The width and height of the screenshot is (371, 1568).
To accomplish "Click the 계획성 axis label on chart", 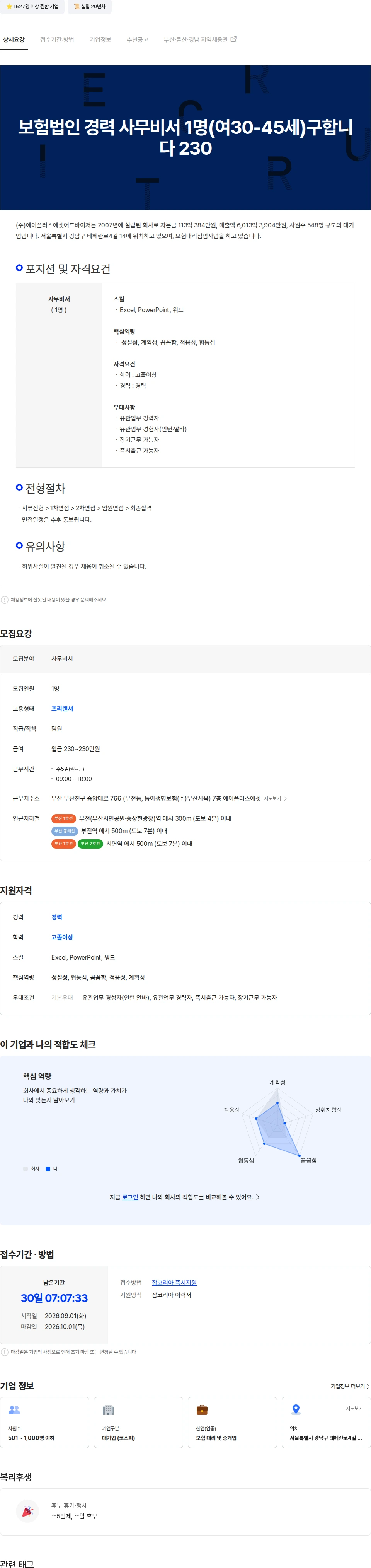I will [x=277, y=1082].
